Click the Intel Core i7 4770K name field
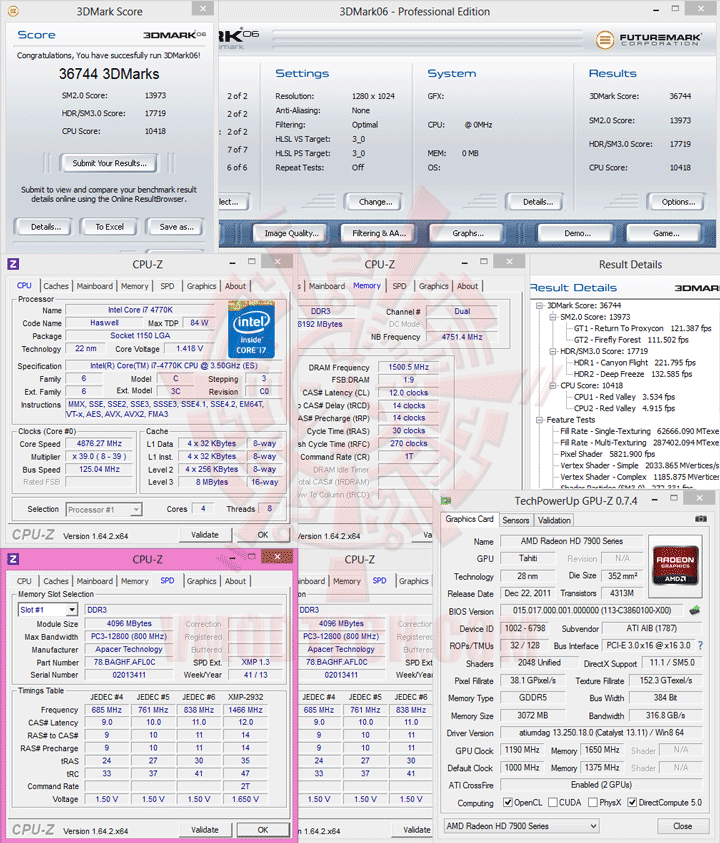 (140, 310)
